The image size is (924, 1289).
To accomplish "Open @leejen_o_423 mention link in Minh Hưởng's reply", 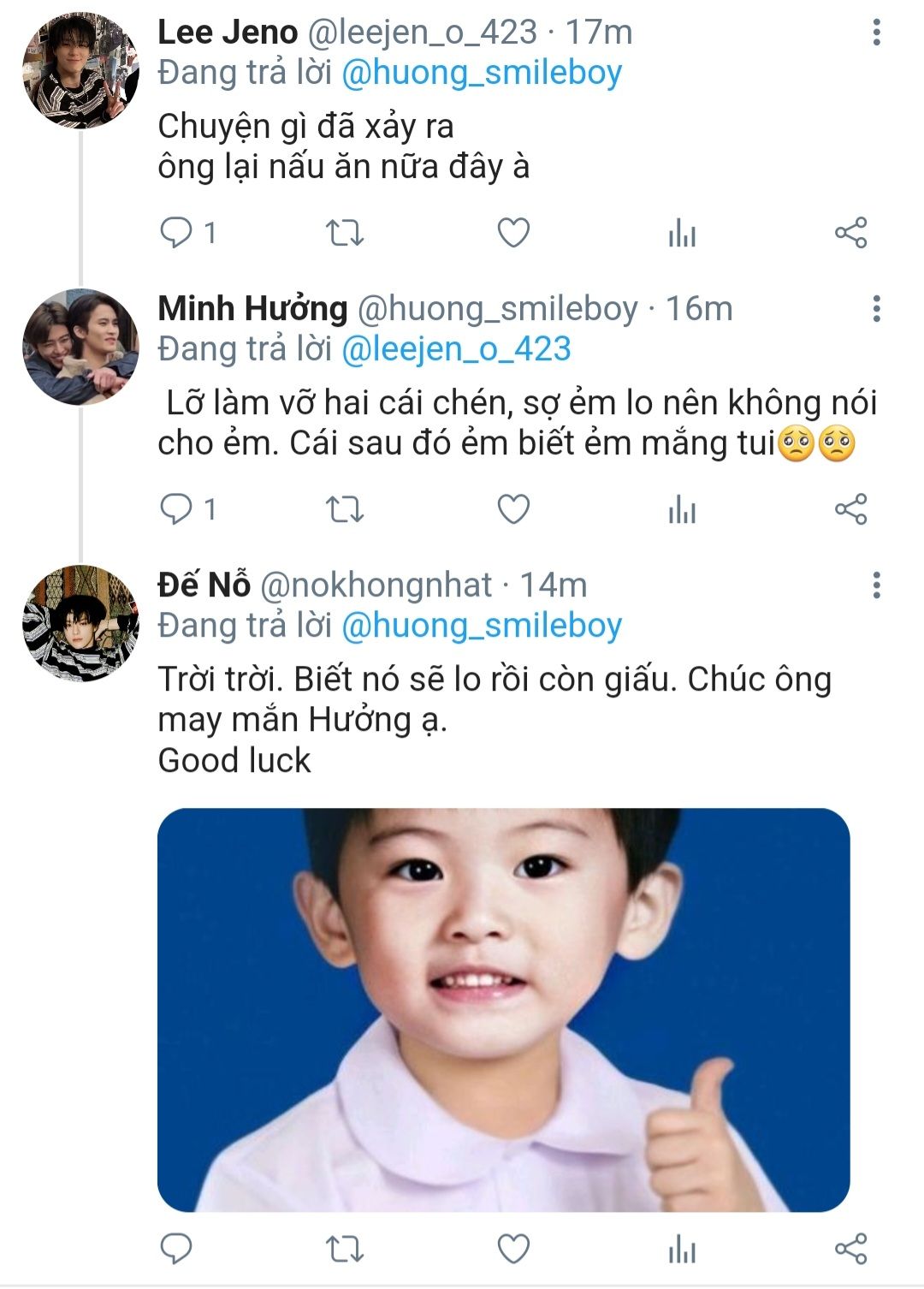I will coord(456,349).
